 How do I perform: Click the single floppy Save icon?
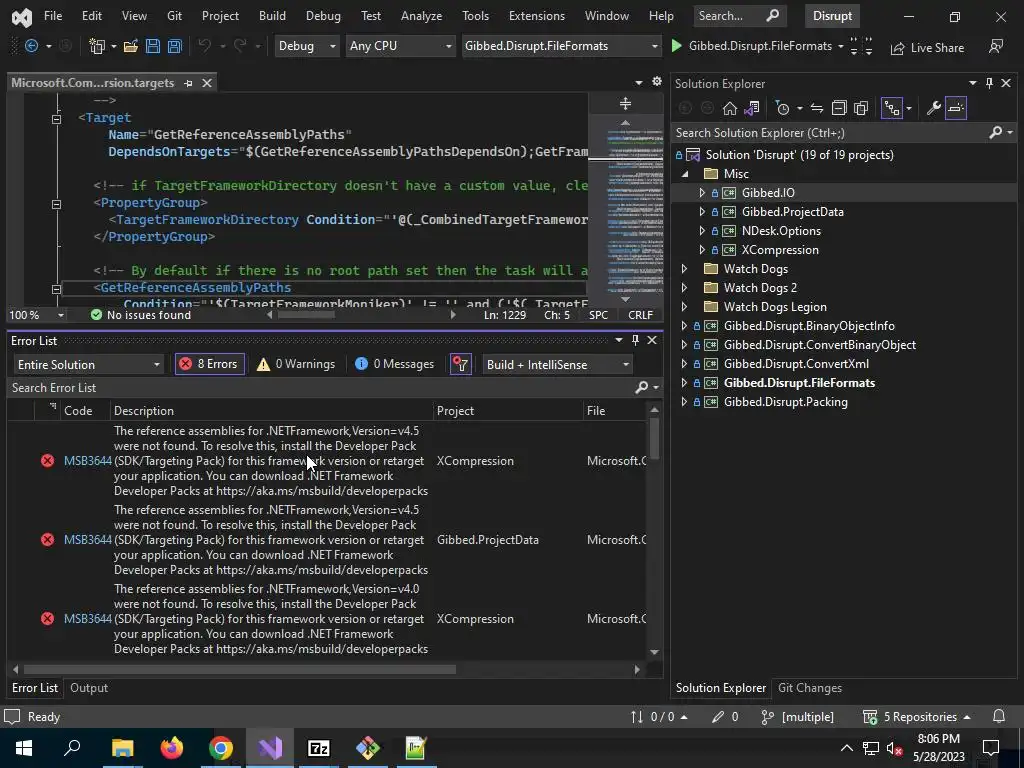[153, 46]
